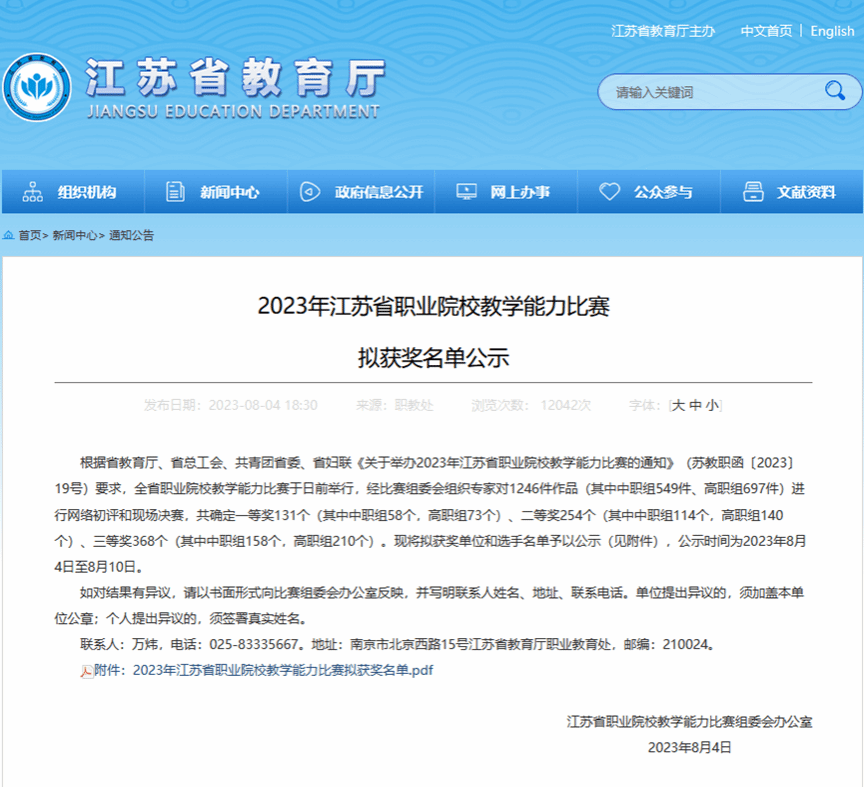Image resolution: width=864 pixels, height=787 pixels.
Task: Click the 政府信息公开 circle icon
Action: pyautogui.click(x=310, y=192)
